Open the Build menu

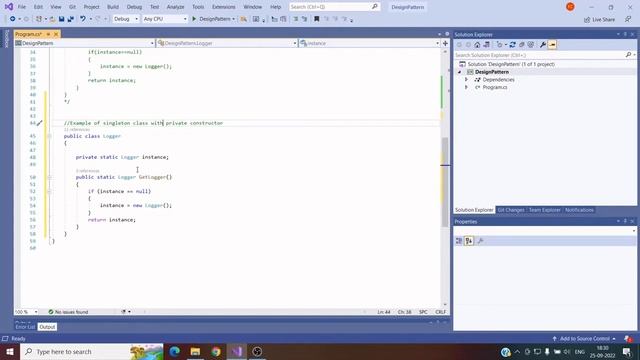[113, 7]
